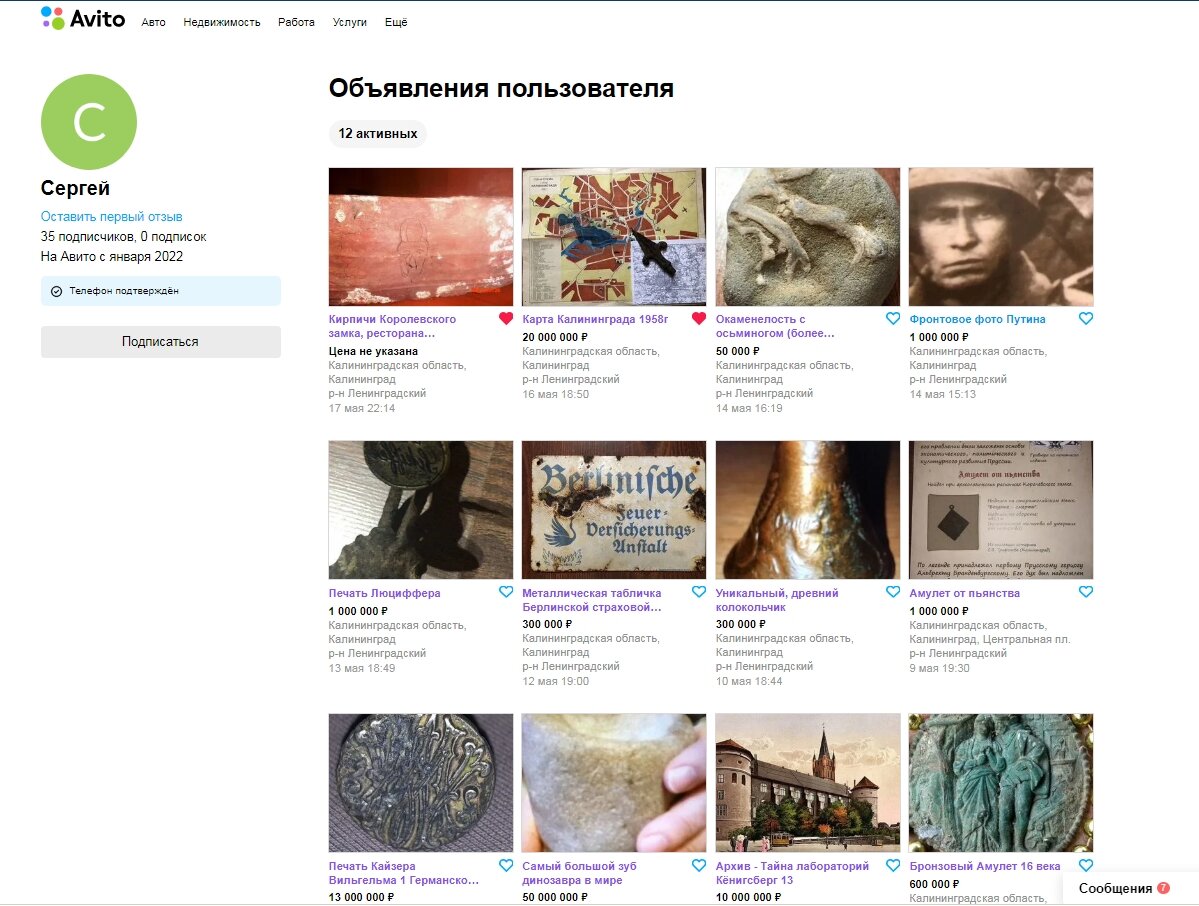Favorite Амулет от пьянства via heart icon
Viewport: 1199px width, 906px height.
click(x=1085, y=591)
